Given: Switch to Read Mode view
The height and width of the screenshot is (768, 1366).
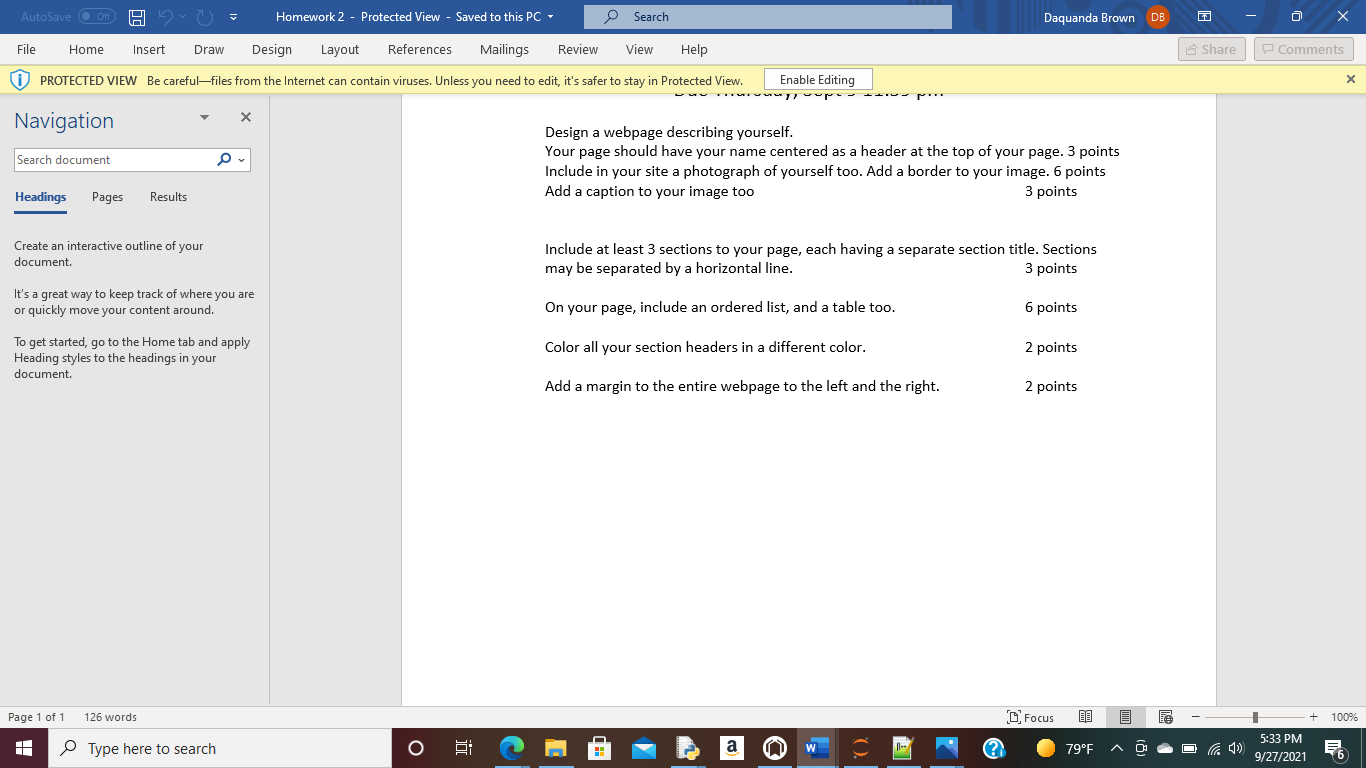Looking at the screenshot, I should pos(1085,717).
